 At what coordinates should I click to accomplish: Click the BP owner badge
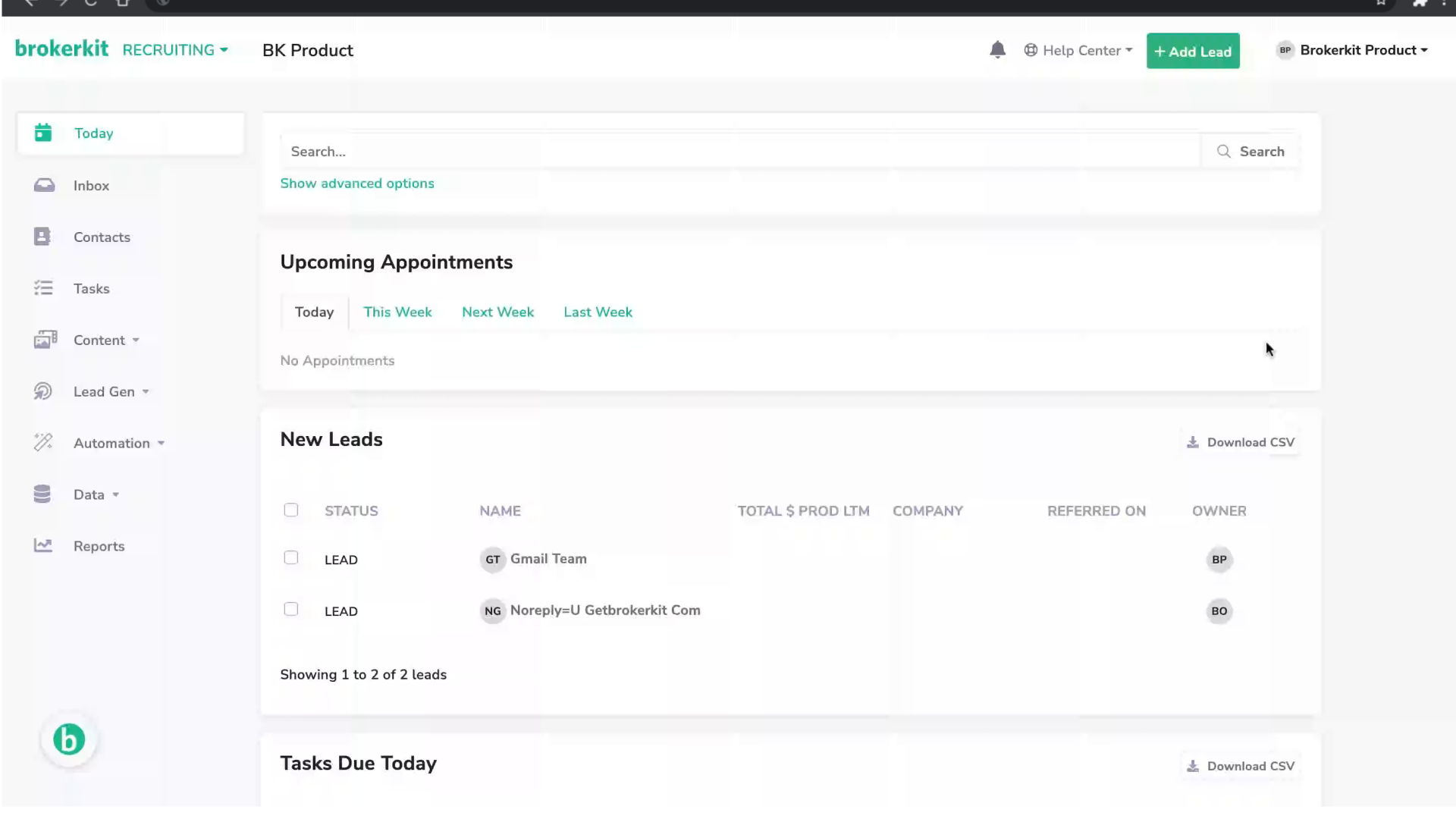[1219, 560]
